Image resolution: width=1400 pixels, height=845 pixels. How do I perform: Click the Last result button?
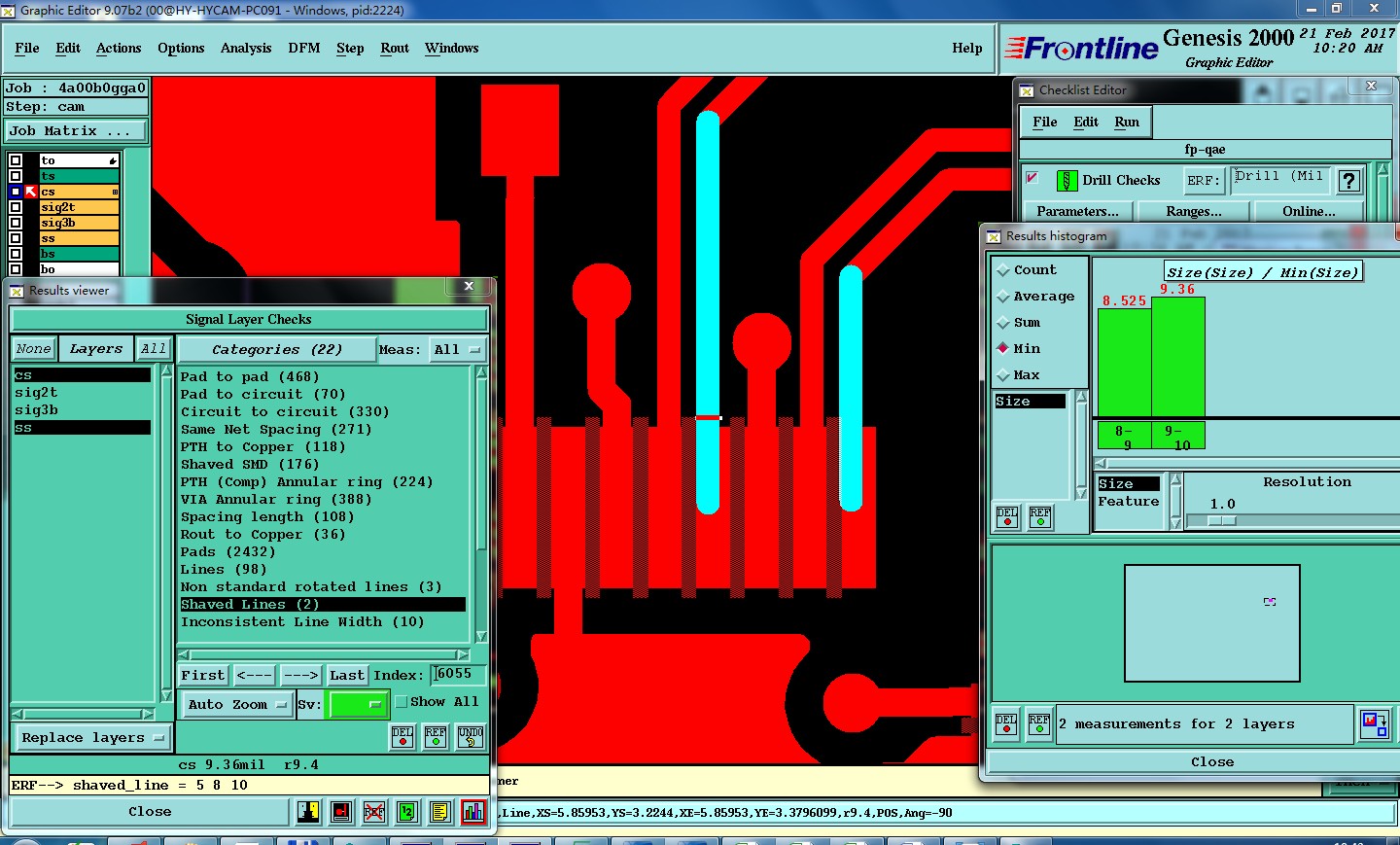pos(347,675)
